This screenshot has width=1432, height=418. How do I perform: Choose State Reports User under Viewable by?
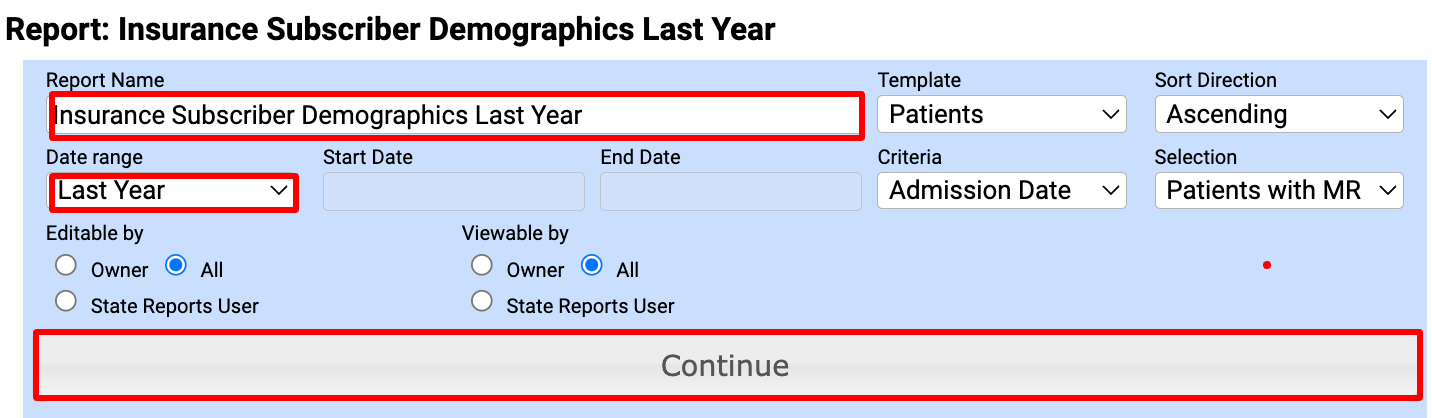click(x=482, y=301)
